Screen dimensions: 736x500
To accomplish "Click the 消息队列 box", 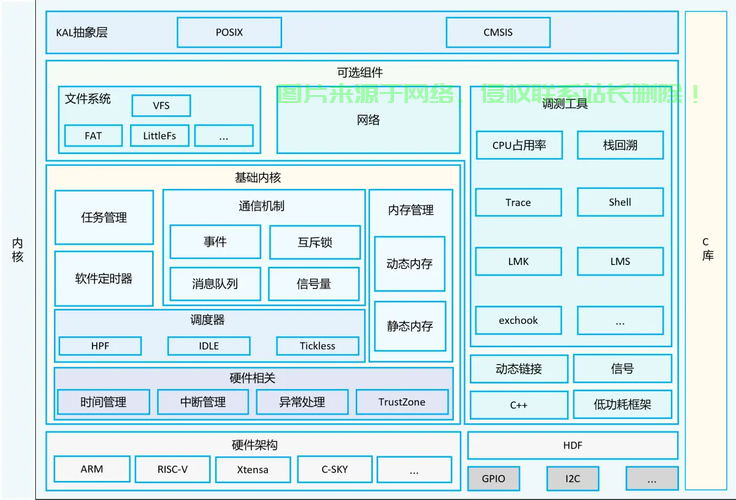I will [x=215, y=284].
